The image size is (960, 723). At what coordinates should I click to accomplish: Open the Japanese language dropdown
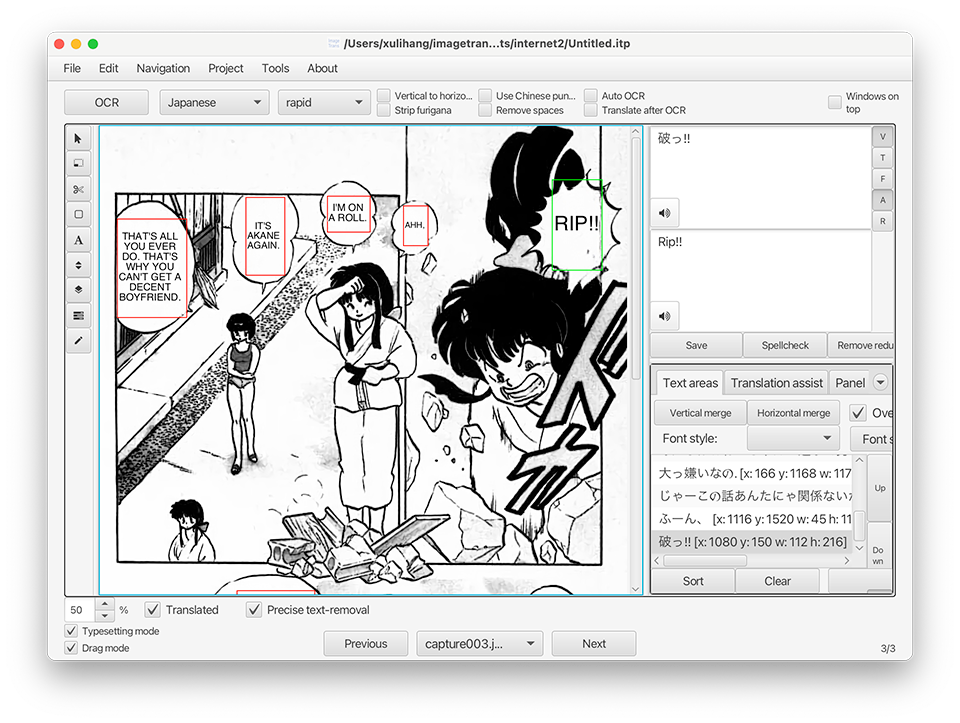(214, 103)
